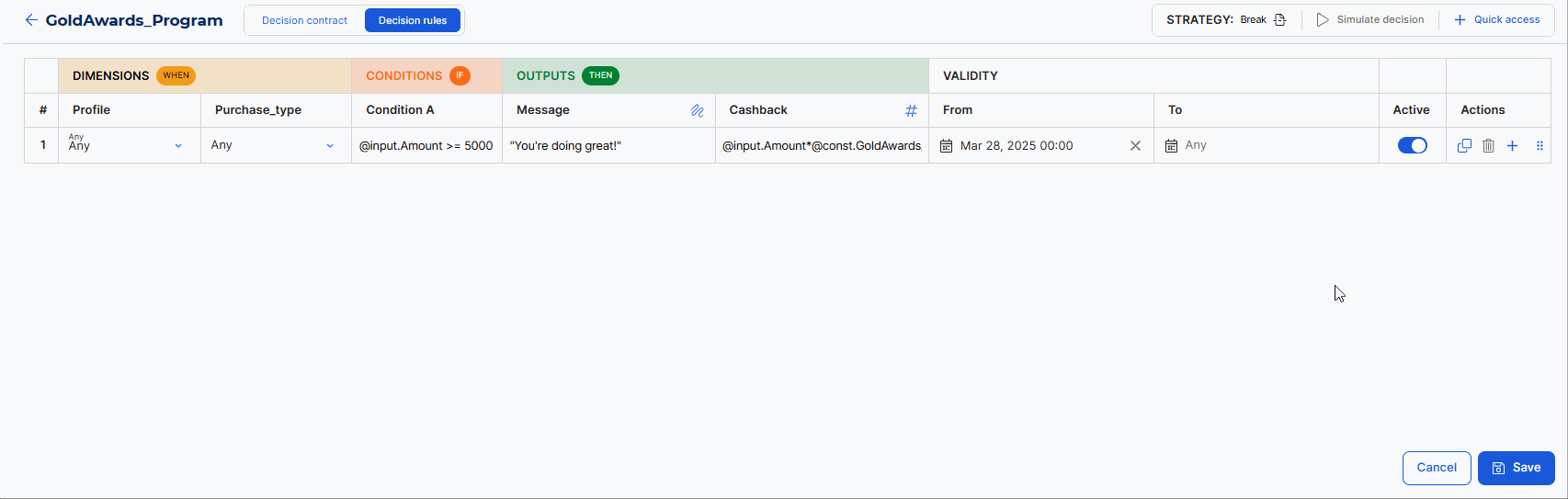Viewport: 1568px width, 499px height.
Task: Run Simulate decision
Action: pyautogui.click(x=1369, y=20)
